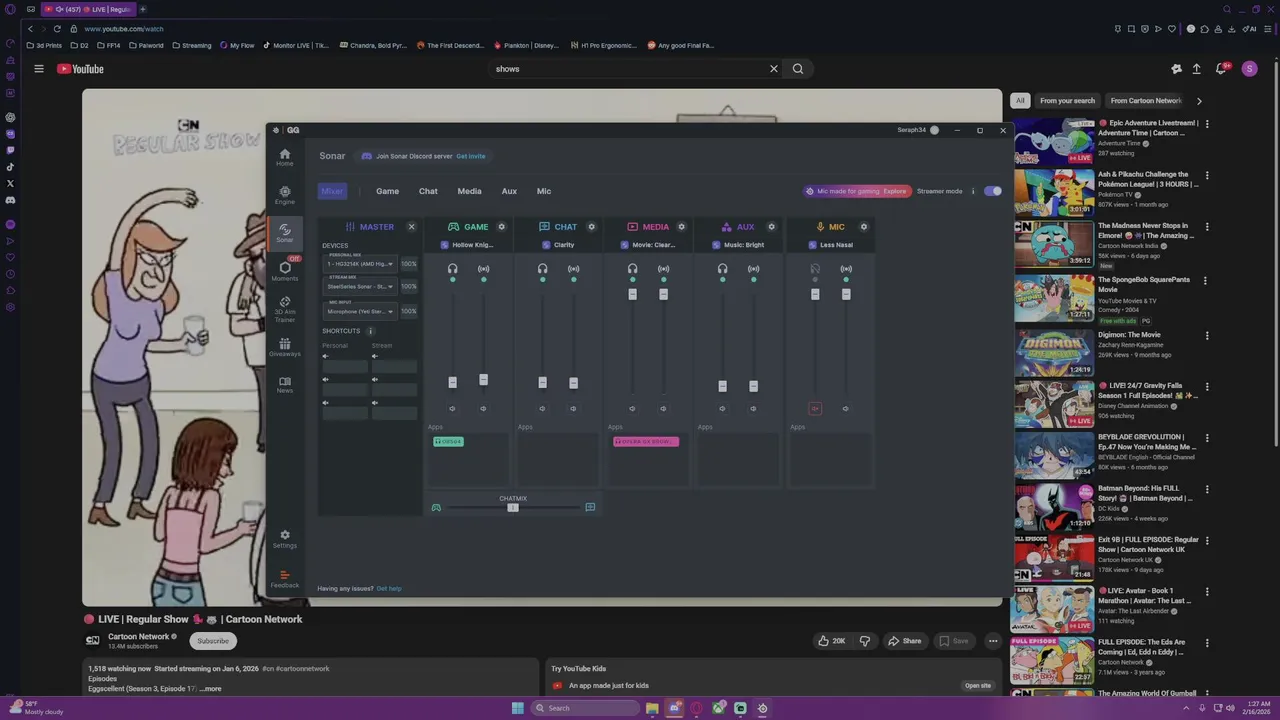Open YouTube notifications bell
This screenshot has width=1280, height=720.
click(1221, 69)
